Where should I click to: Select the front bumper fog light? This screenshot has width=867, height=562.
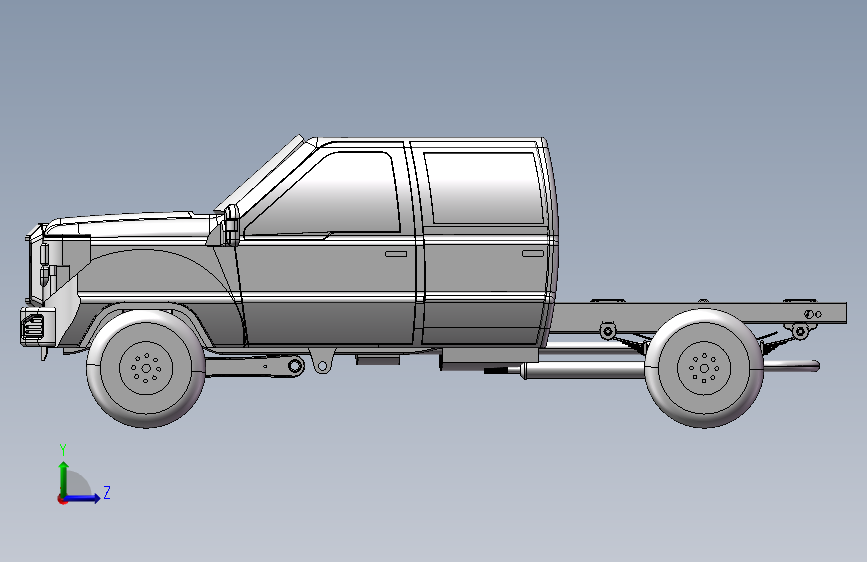34,326
